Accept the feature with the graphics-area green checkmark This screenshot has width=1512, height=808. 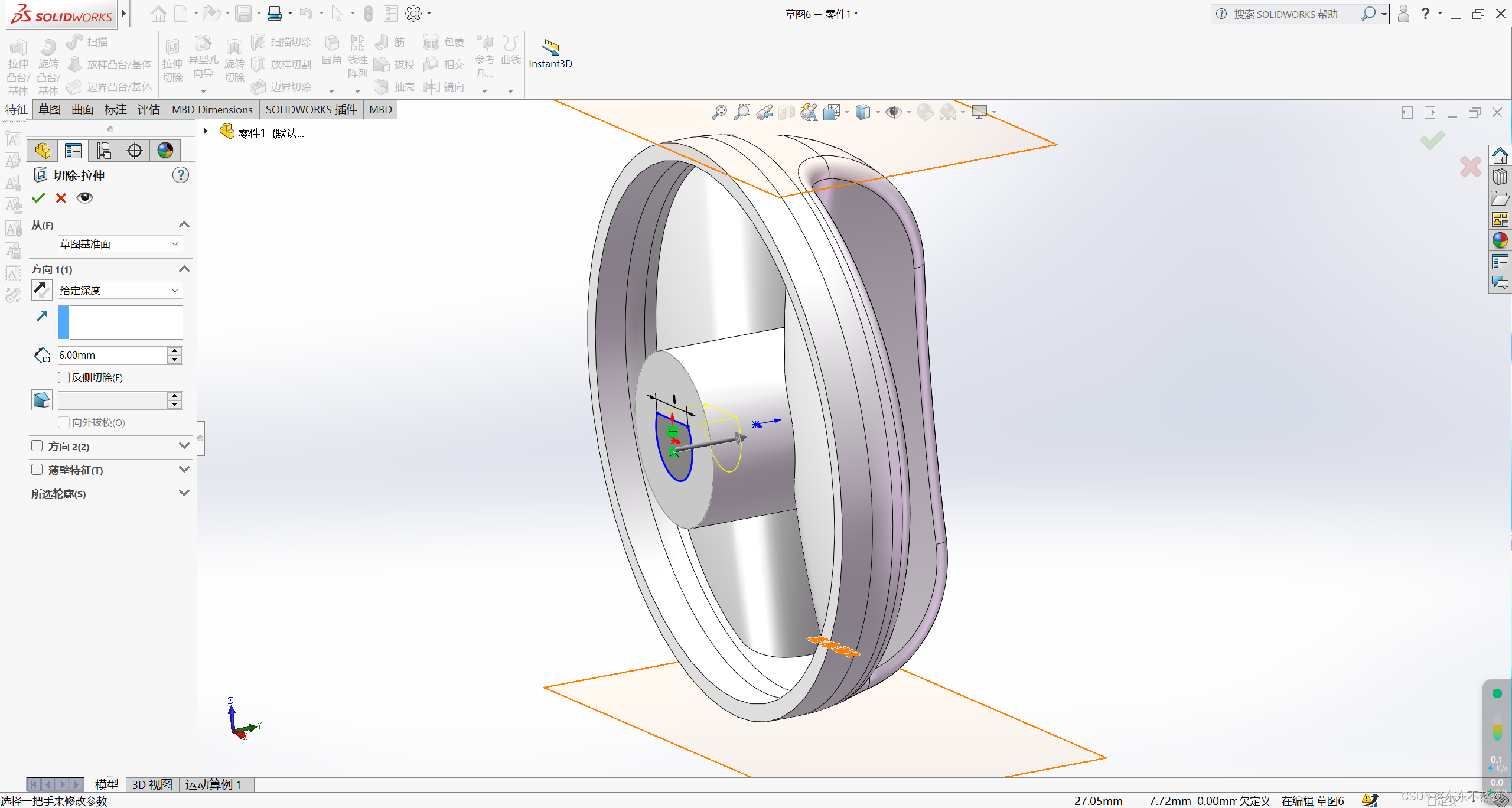point(1432,141)
